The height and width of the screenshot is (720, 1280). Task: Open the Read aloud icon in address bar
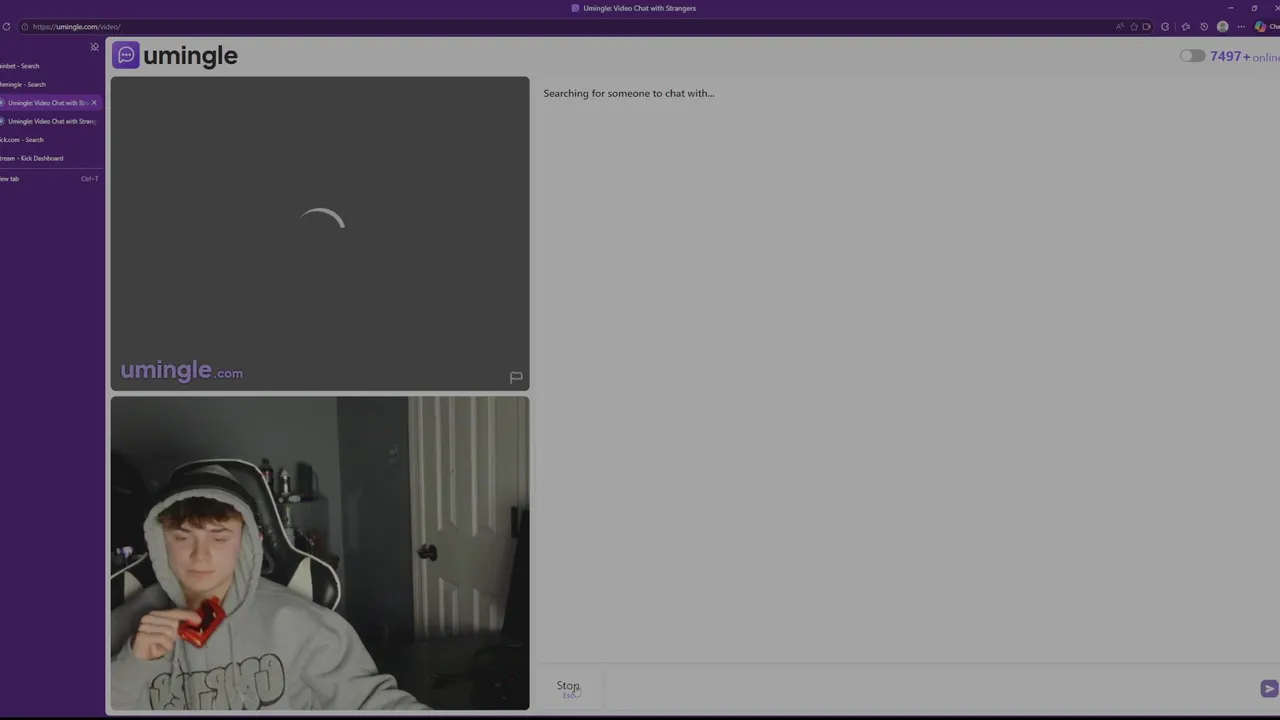click(x=1119, y=27)
